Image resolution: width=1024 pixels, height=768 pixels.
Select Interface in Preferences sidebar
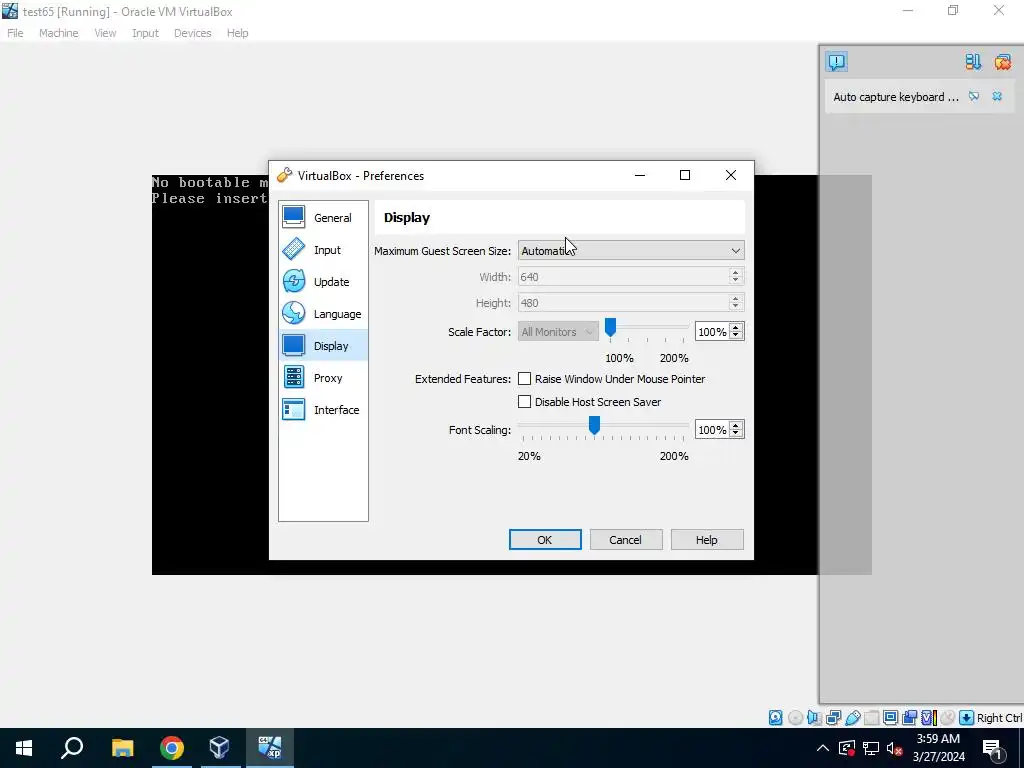[x=323, y=409]
